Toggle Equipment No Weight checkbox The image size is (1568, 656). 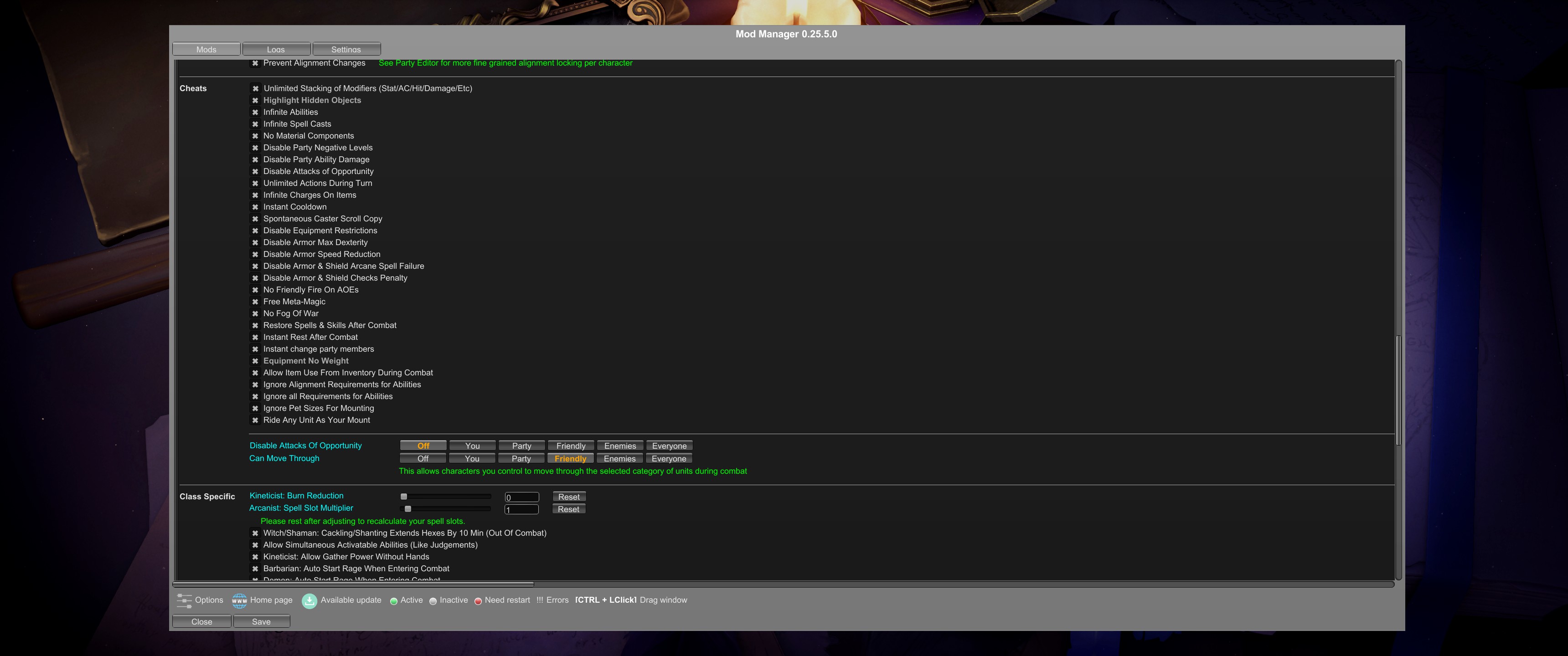pyautogui.click(x=256, y=361)
